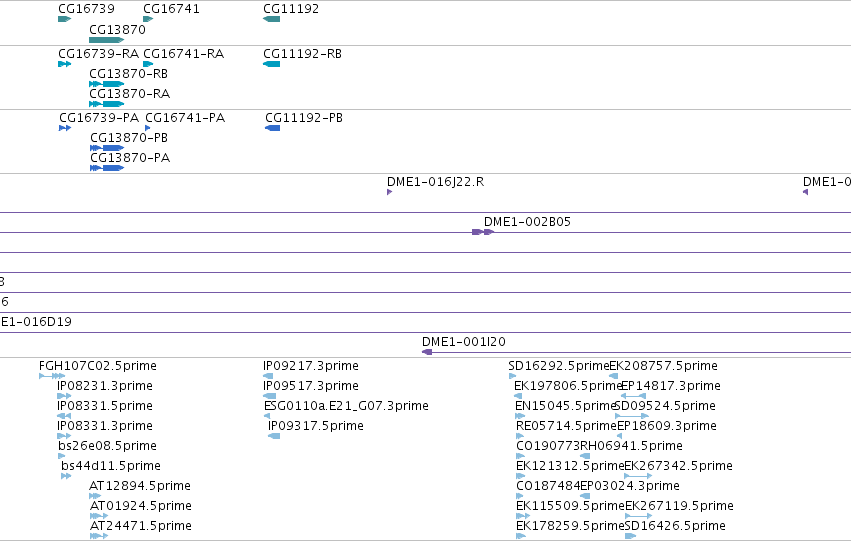Click EST EK267119.5prime
The height and width of the screenshot is (541, 851).
click(x=679, y=506)
